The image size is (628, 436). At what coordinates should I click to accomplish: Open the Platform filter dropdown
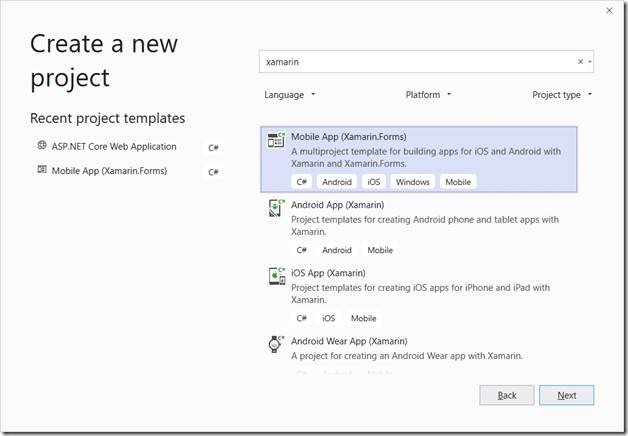pyautogui.click(x=428, y=95)
